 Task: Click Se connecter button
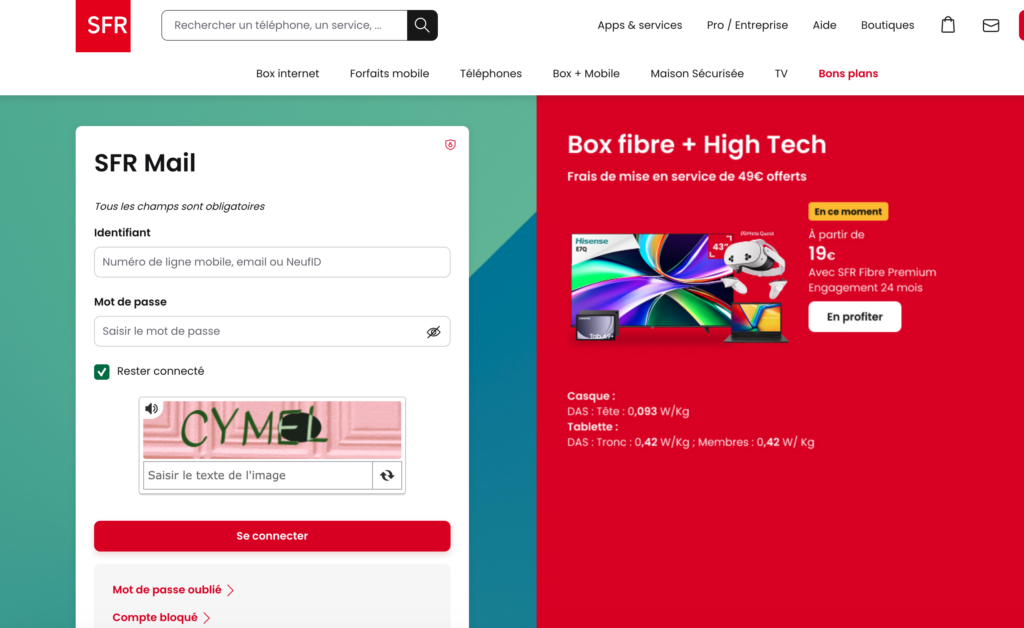tap(272, 536)
